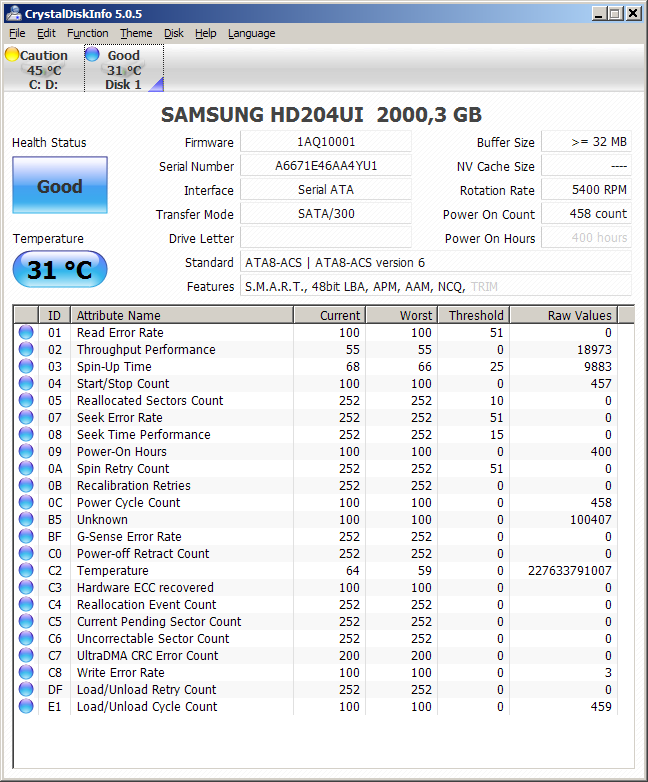The height and width of the screenshot is (782, 648).
Task: Open the File menu
Action: pos(17,33)
